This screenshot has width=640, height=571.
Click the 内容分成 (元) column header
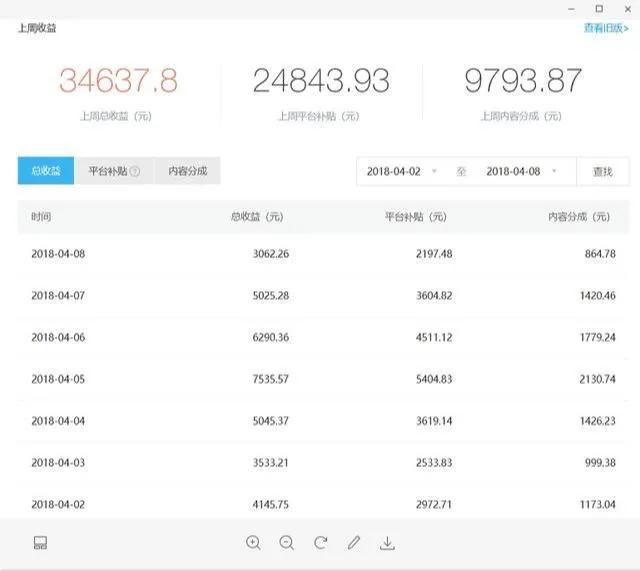(x=579, y=217)
